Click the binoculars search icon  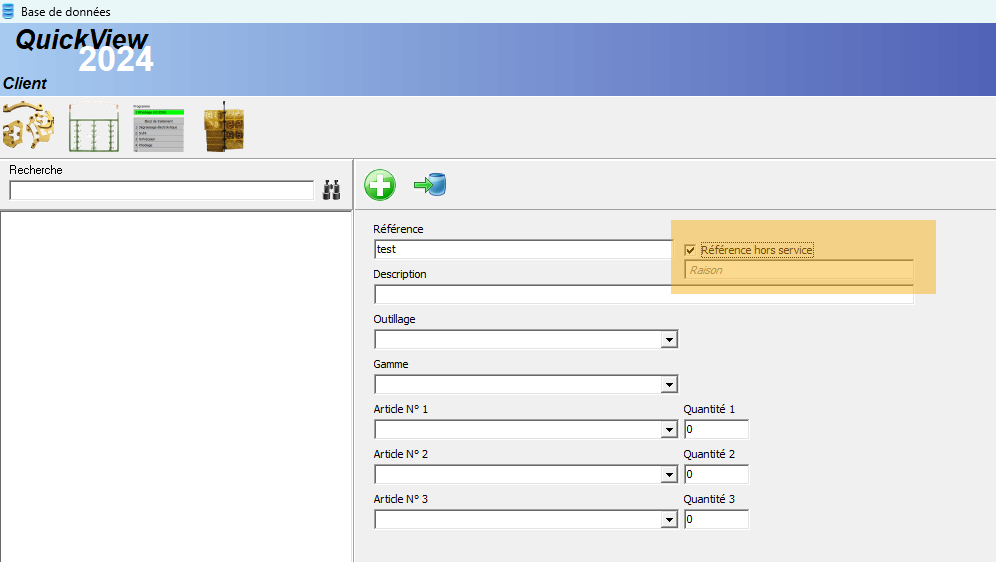coord(332,190)
